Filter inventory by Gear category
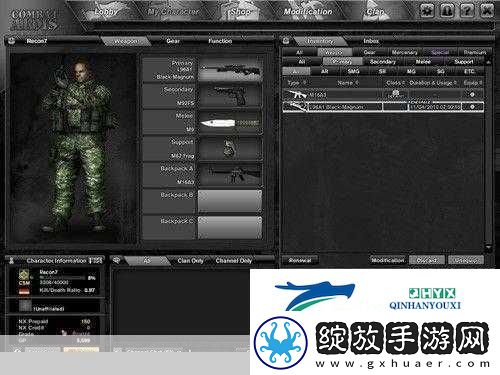Image resolution: width=500 pixels, height=375 pixels. (x=369, y=52)
